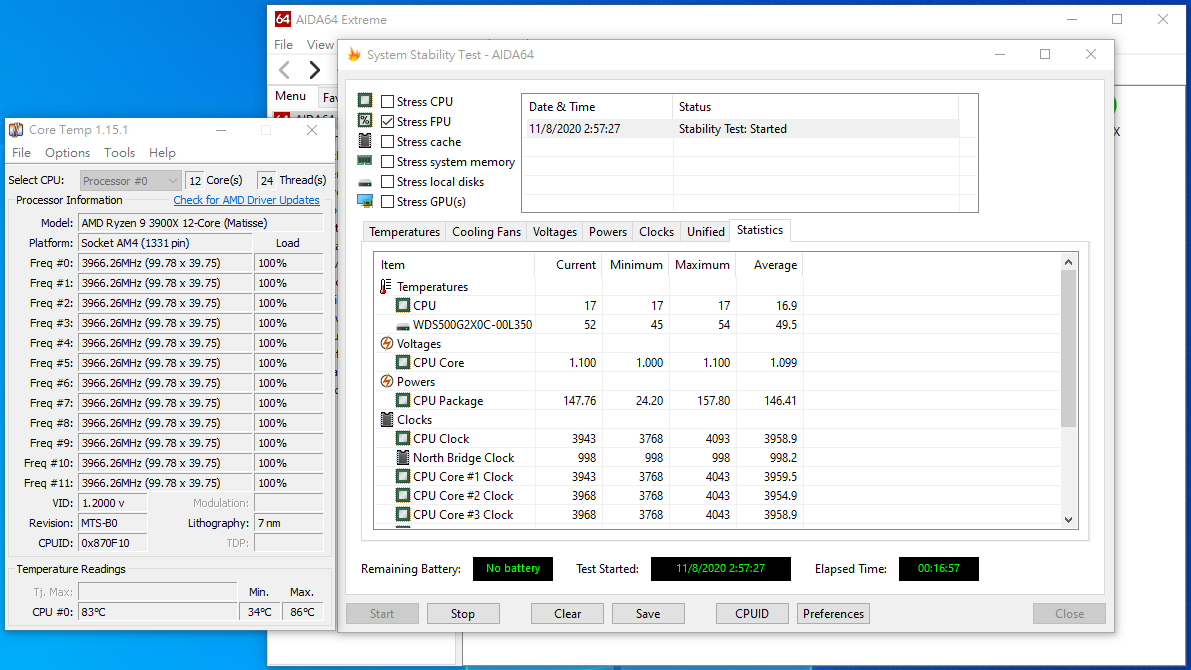The height and width of the screenshot is (670, 1191).
Task: Click the Stop button
Action: tap(463, 614)
